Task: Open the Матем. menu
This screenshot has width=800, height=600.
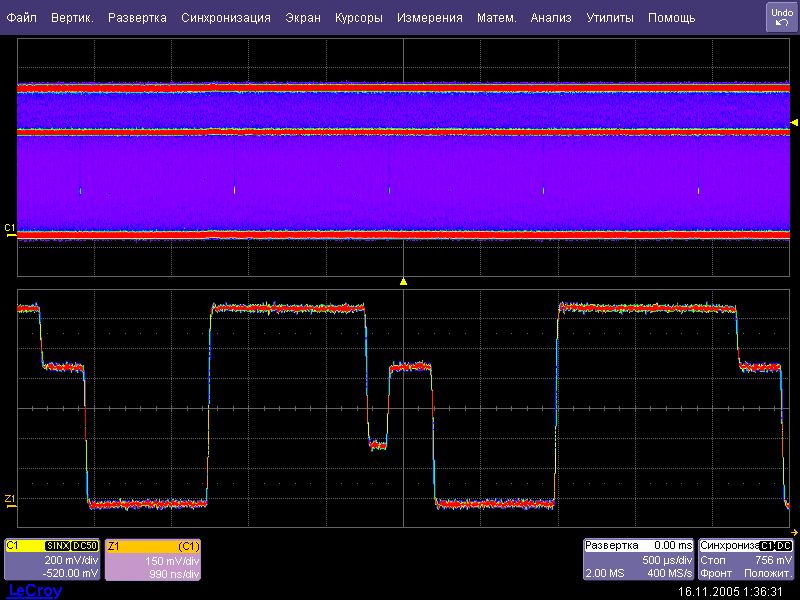Action: (x=496, y=18)
